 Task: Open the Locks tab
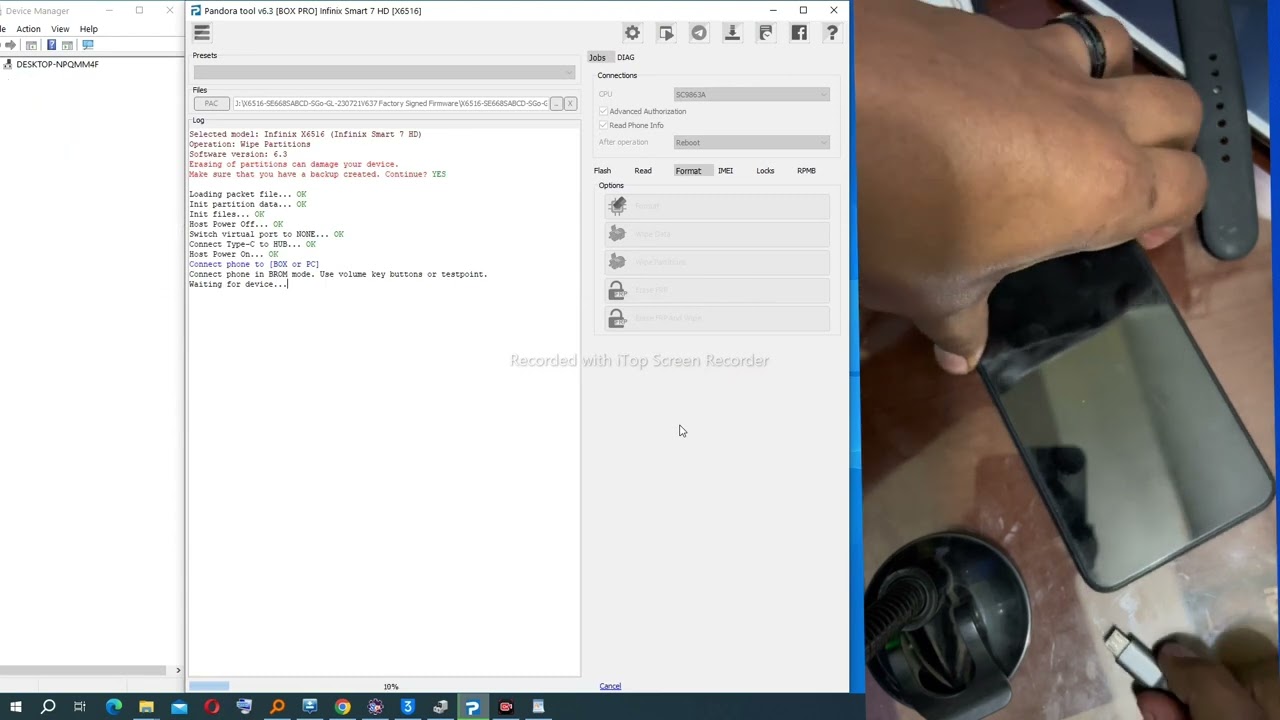click(765, 171)
